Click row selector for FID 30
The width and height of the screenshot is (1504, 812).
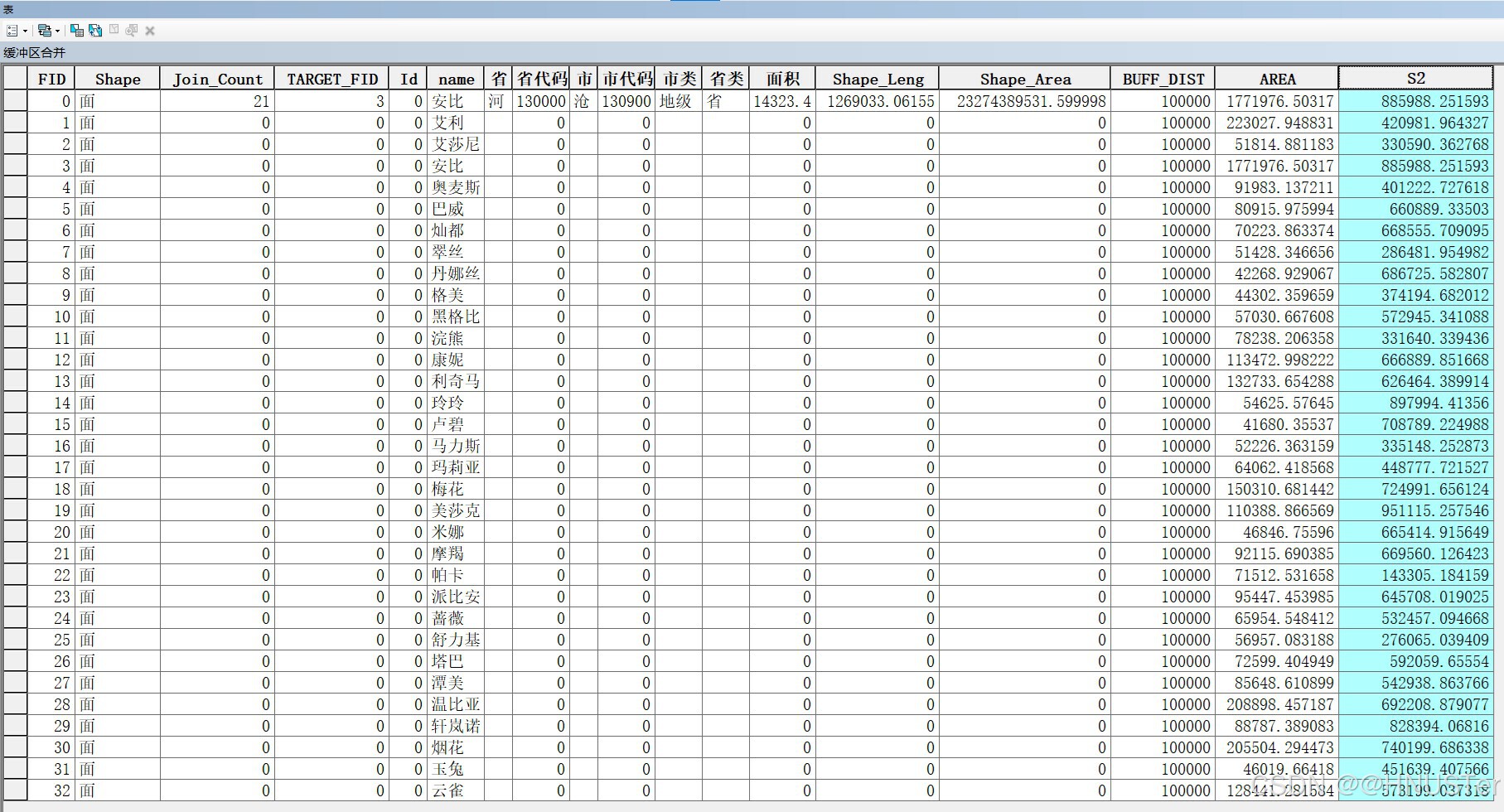[x=15, y=747]
